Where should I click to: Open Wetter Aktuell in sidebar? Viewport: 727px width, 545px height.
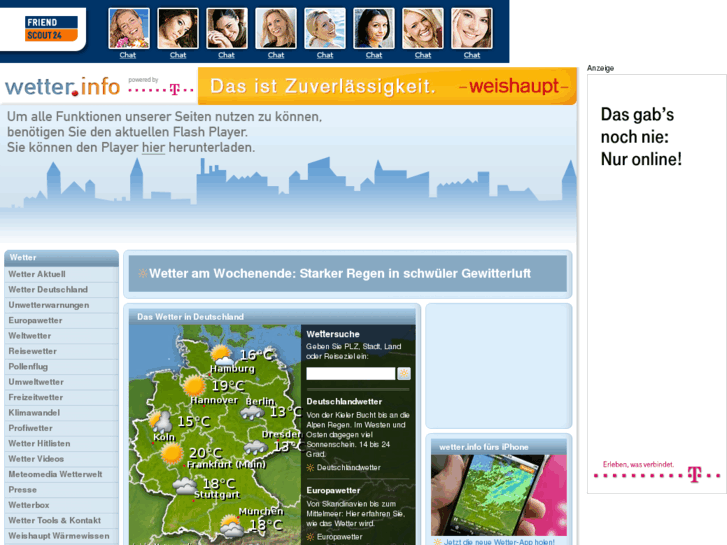(61, 274)
